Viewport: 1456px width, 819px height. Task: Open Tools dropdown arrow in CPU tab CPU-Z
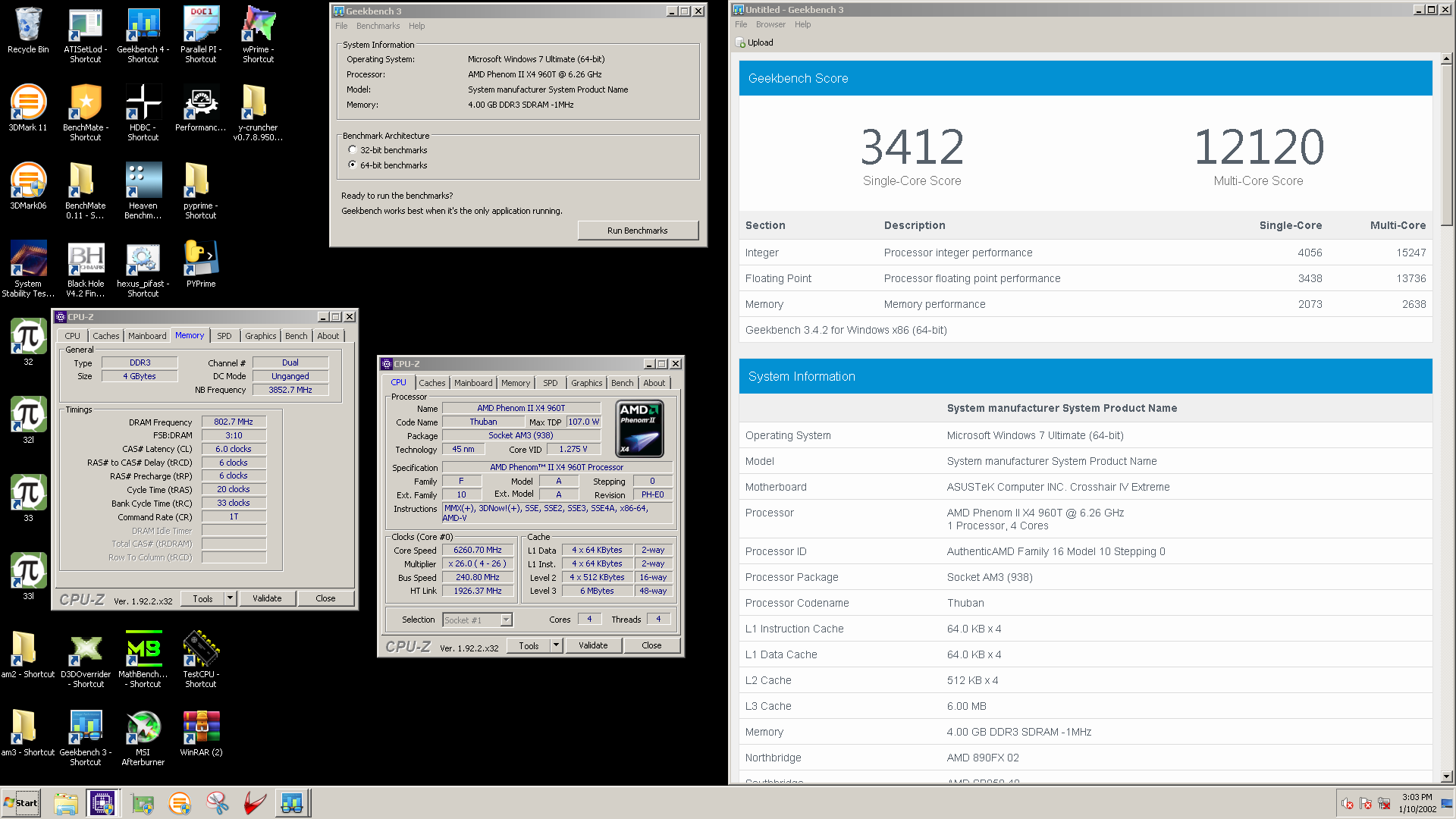pyautogui.click(x=556, y=645)
